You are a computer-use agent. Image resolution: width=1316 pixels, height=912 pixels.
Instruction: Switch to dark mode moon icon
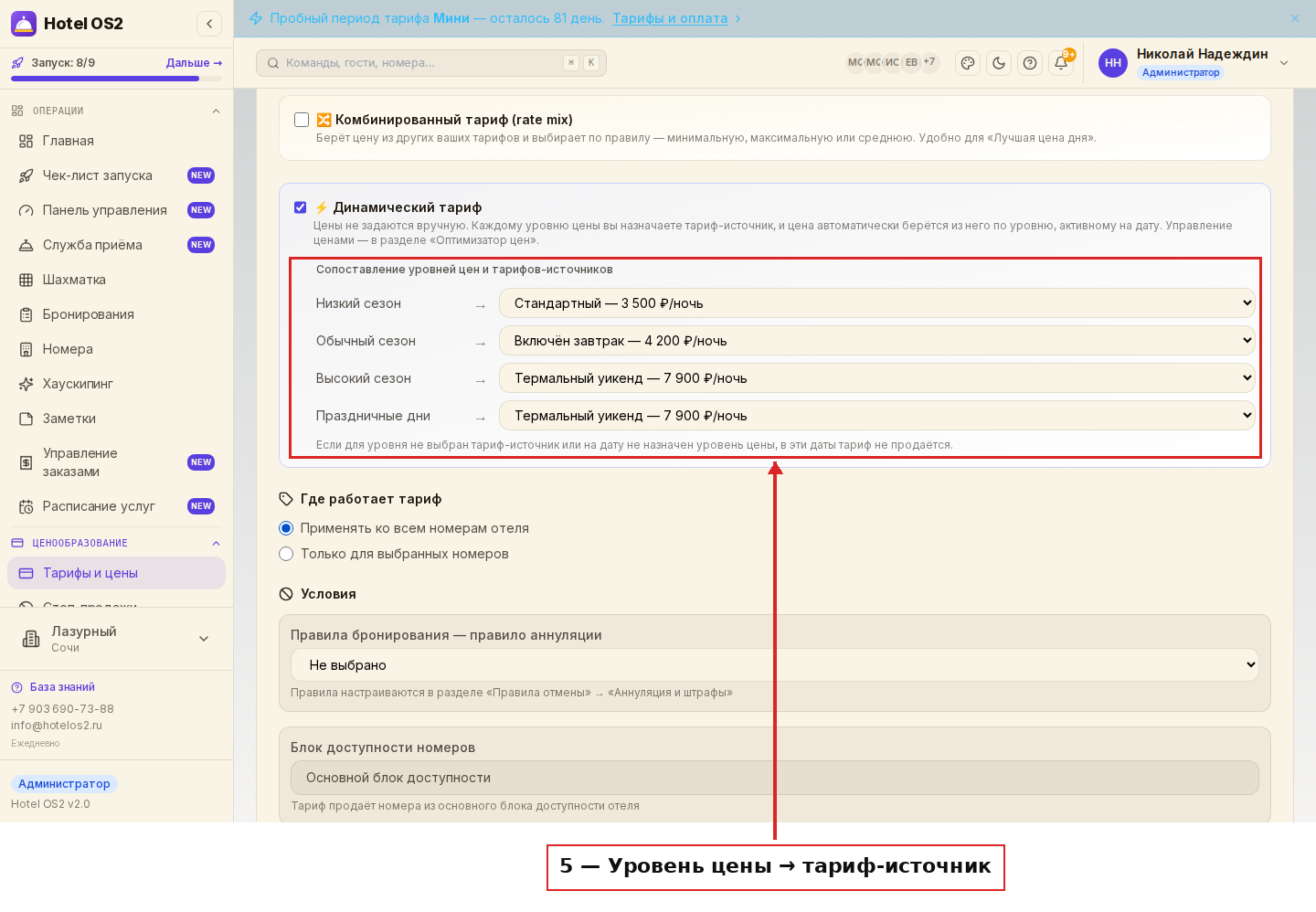point(999,63)
